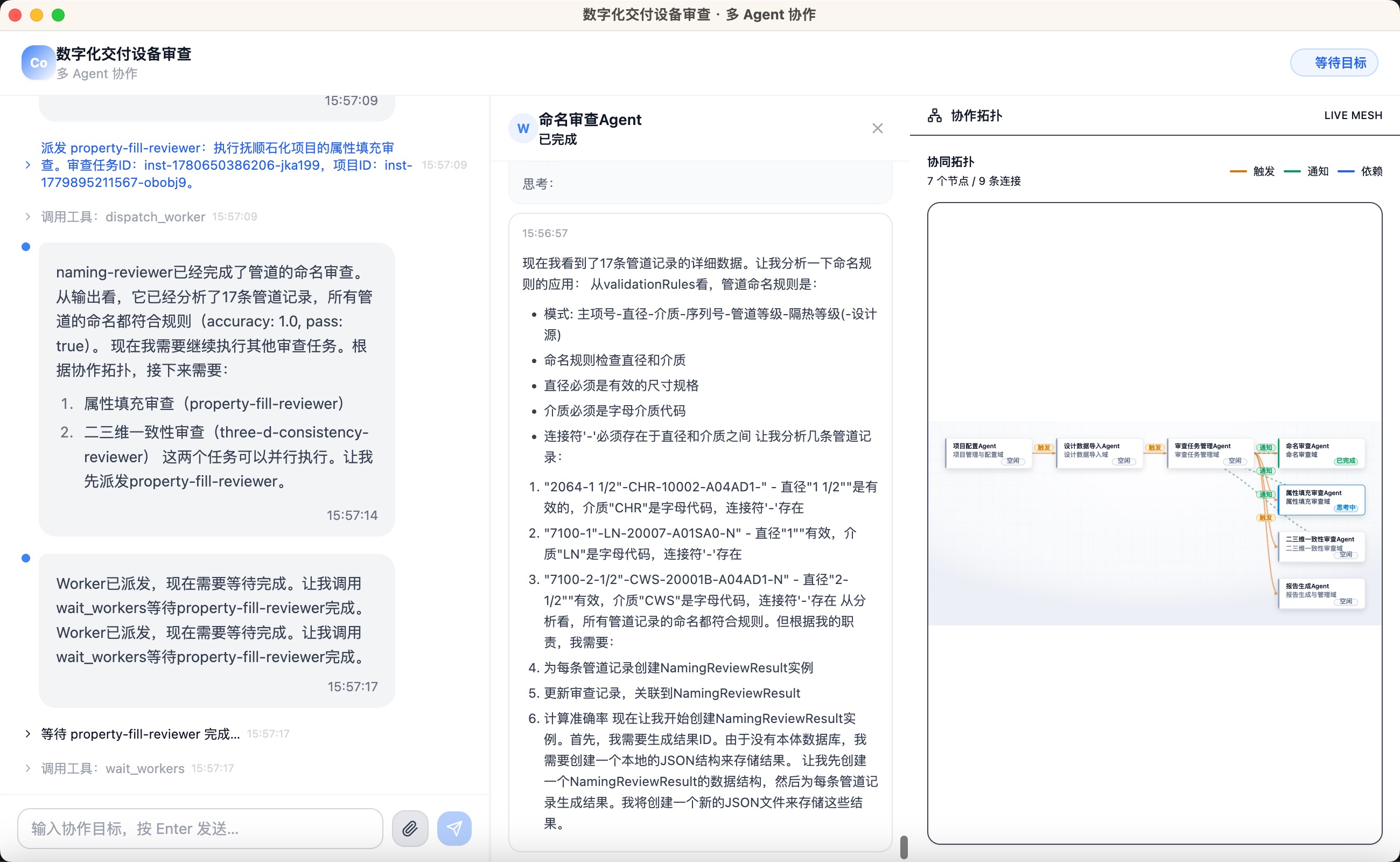Click the 空闲 badge on 项目配置Agent node
The image size is (1400, 862).
click(1013, 461)
